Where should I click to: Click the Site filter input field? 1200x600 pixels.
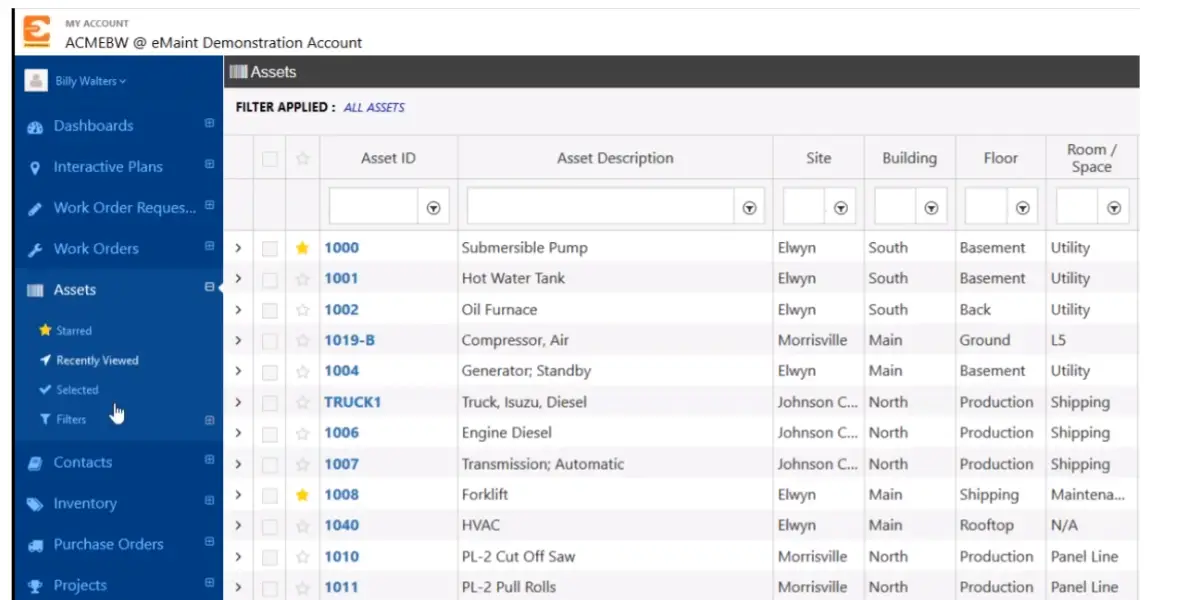804,207
